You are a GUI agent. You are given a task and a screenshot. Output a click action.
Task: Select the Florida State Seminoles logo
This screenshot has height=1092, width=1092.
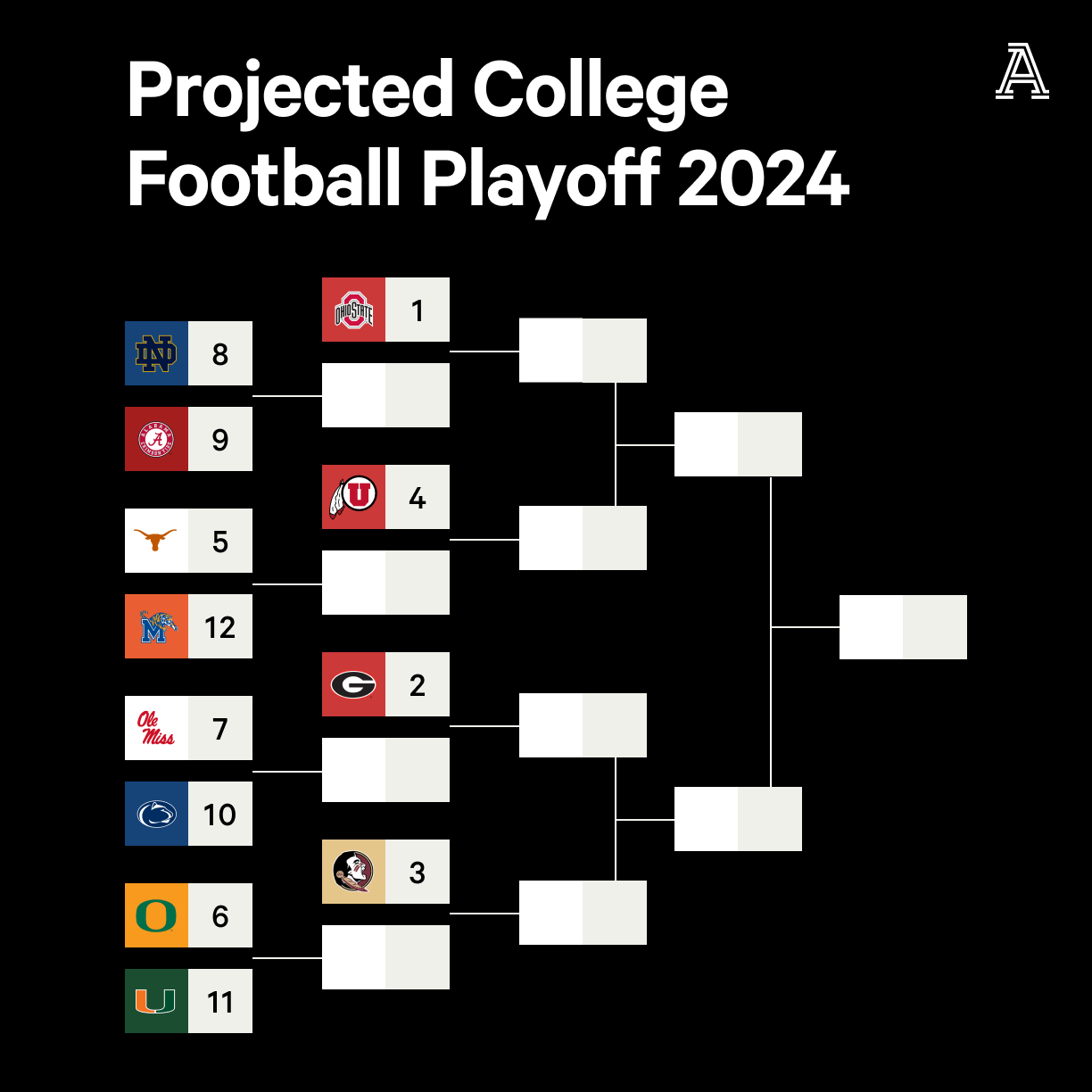coord(353,872)
